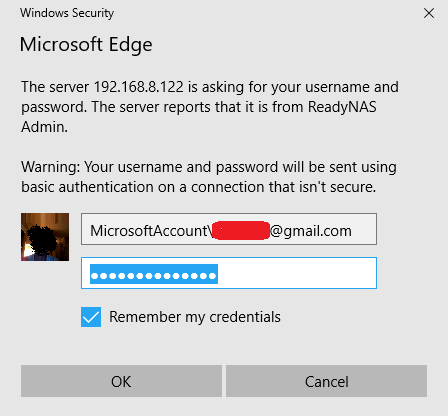Click inside the password field
The image size is (448, 416).
click(229, 273)
